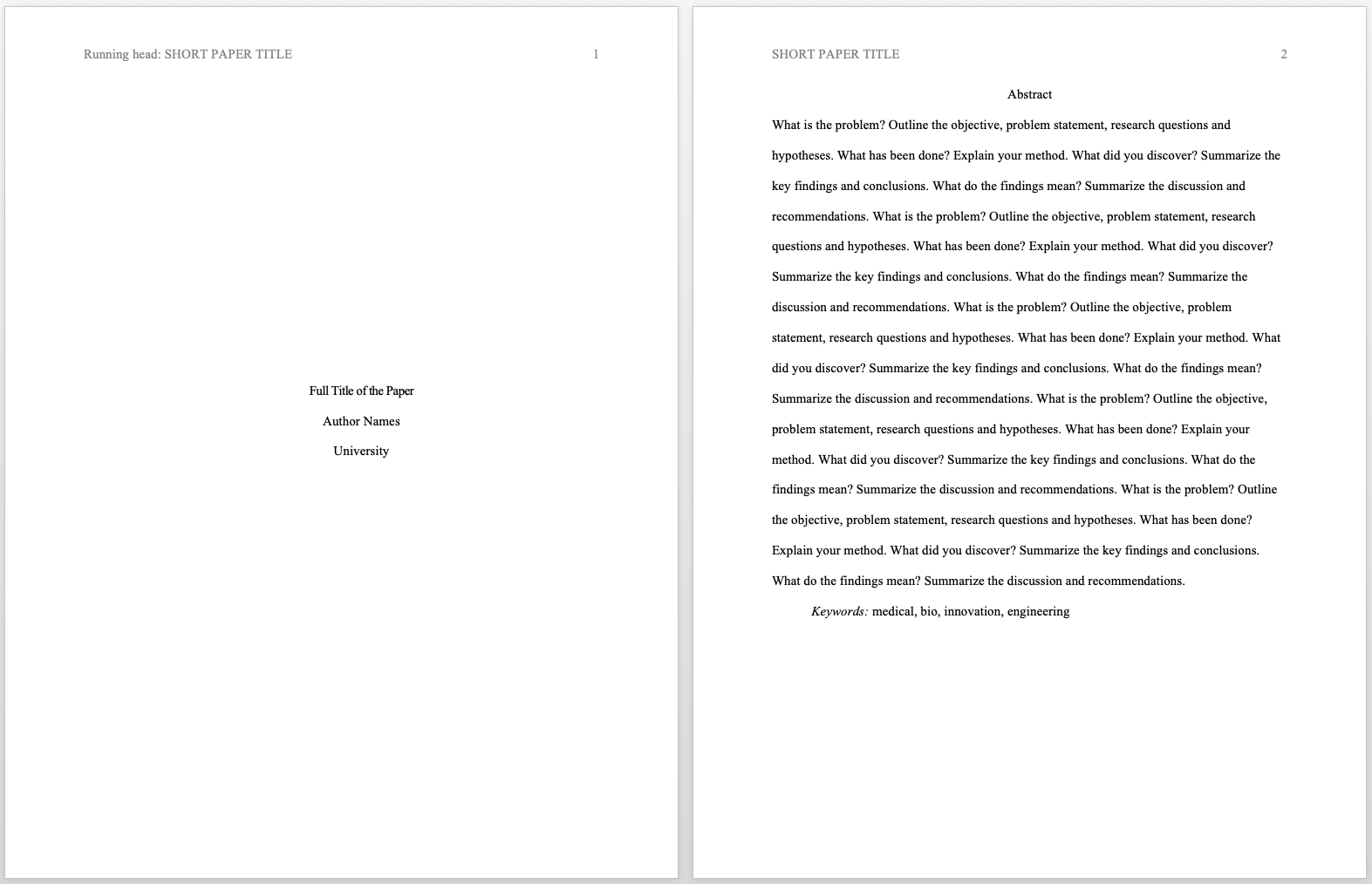Click keywords 'medical, bio, innovation, engineering'
Viewport: 1372px width, 884px height.
[971, 611]
